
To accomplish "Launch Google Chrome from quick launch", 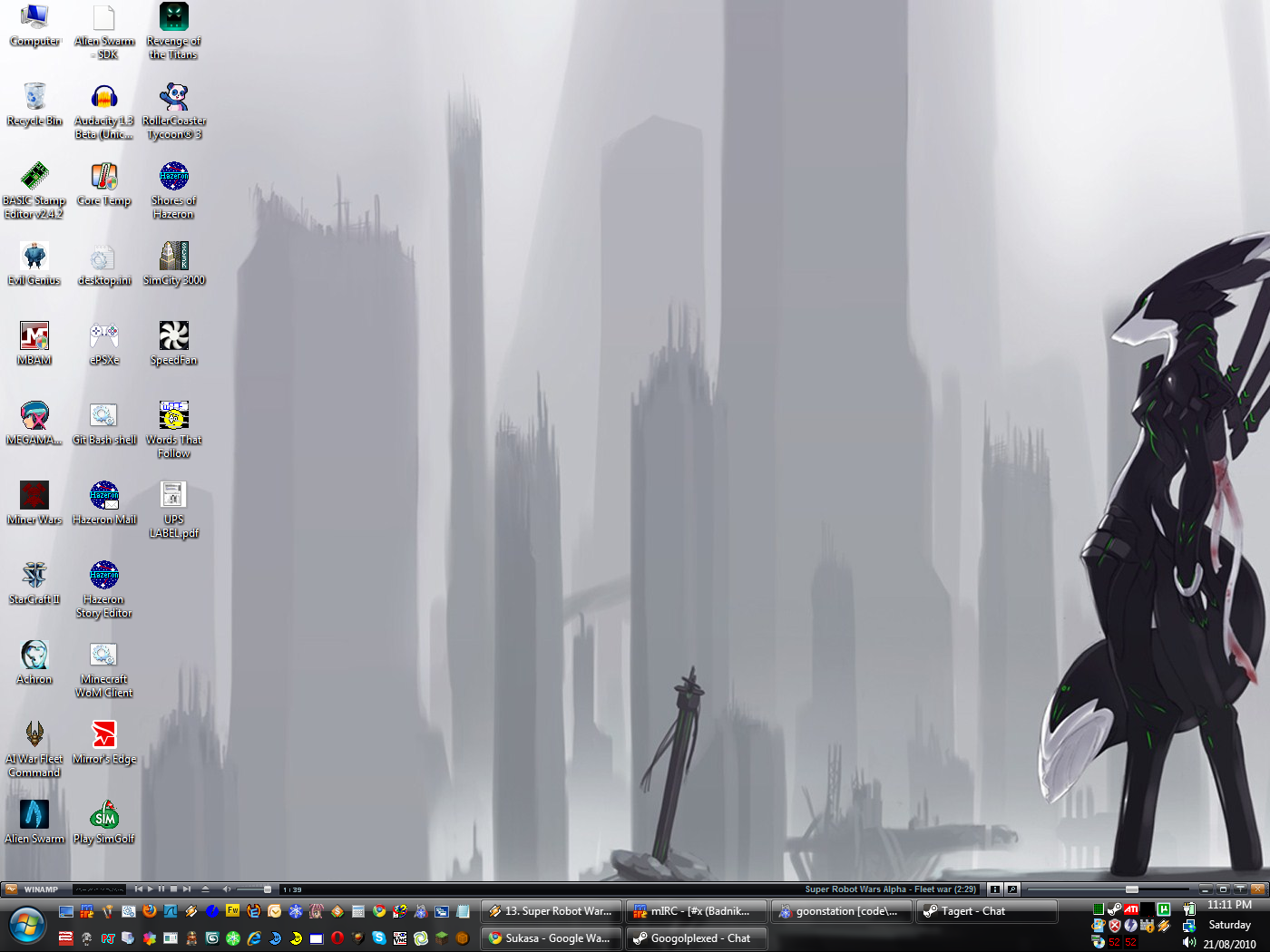I will click(x=379, y=911).
